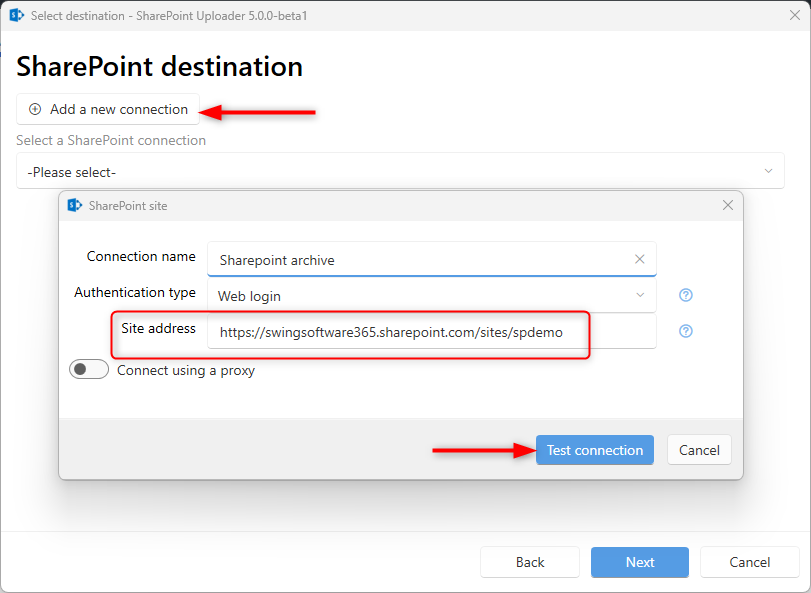
Task: Click the plus icon beside Add a new connection
Action: 35,109
